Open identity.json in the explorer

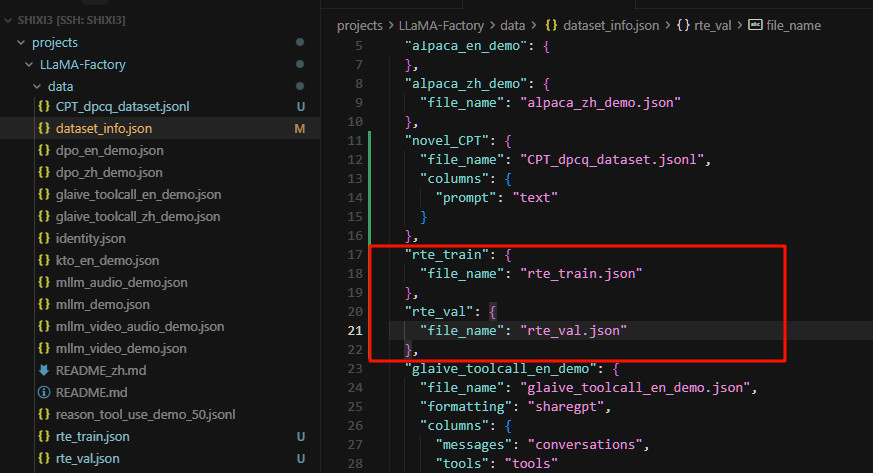[90, 239]
